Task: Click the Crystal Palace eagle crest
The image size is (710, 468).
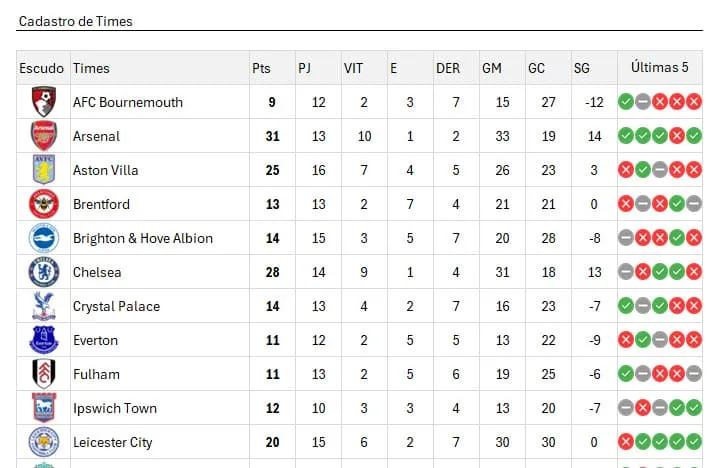Action: 43,306
